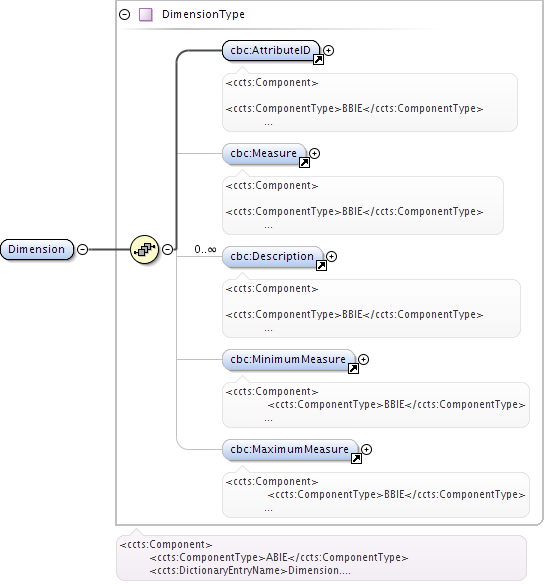Select the cbc:MaximumMeasure element node
This screenshot has width=545, height=584.
point(290,450)
